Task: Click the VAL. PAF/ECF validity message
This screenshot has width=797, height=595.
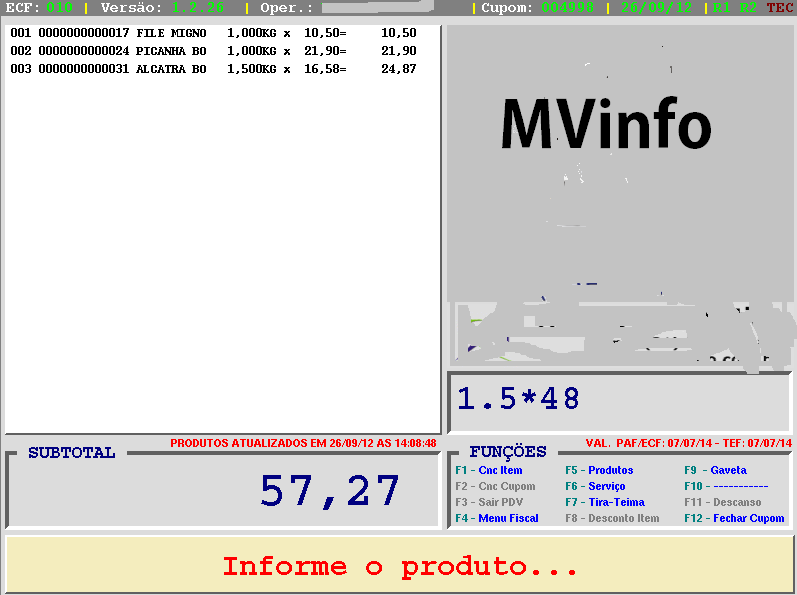Action: [x=689, y=443]
